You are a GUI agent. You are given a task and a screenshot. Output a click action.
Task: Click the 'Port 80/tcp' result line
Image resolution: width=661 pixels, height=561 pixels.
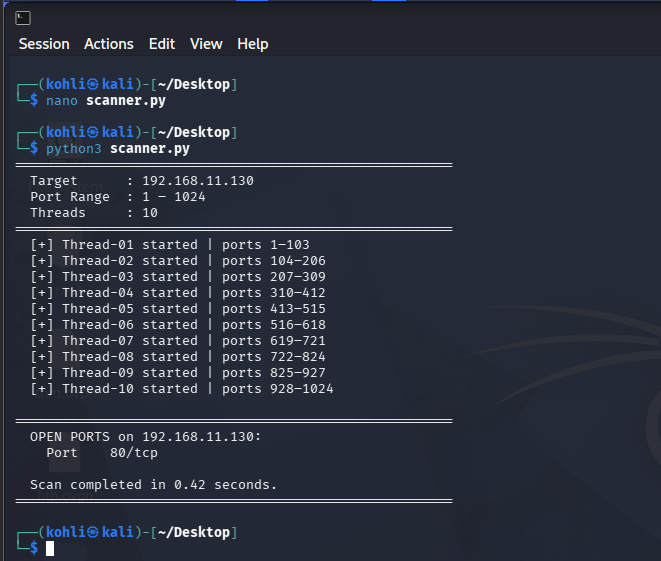coord(102,453)
